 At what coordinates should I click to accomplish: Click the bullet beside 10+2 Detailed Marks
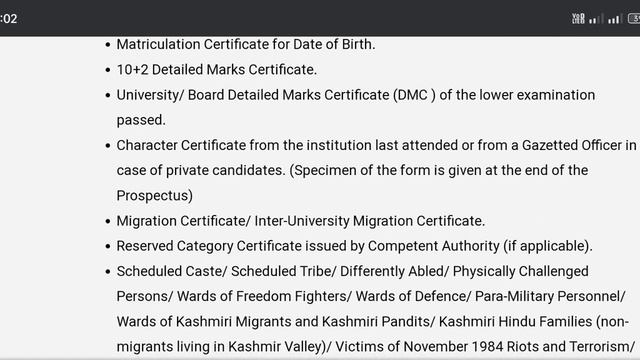pyautogui.click(x=108, y=70)
